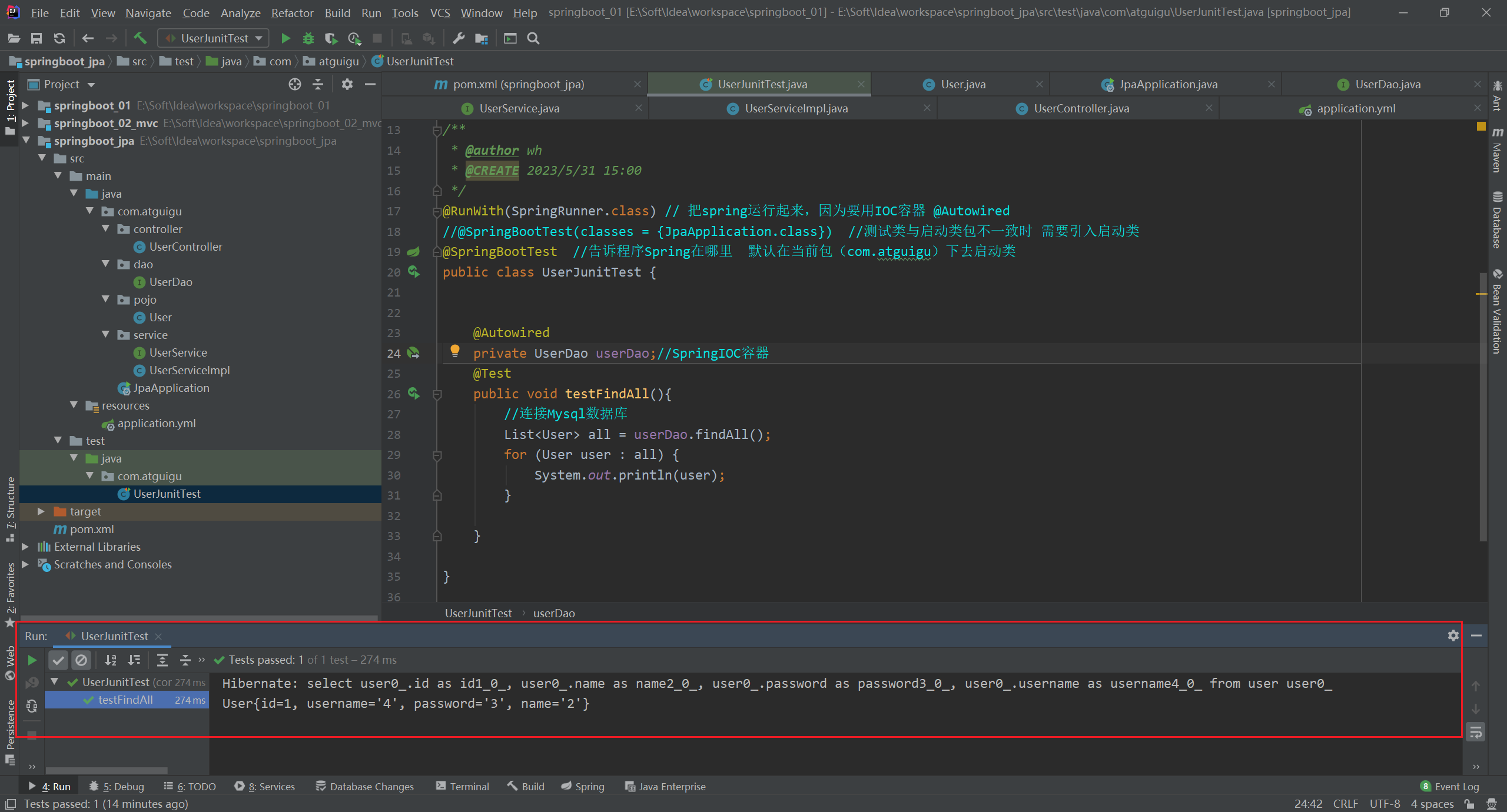Click the Save All toolbar icon

coord(36,38)
